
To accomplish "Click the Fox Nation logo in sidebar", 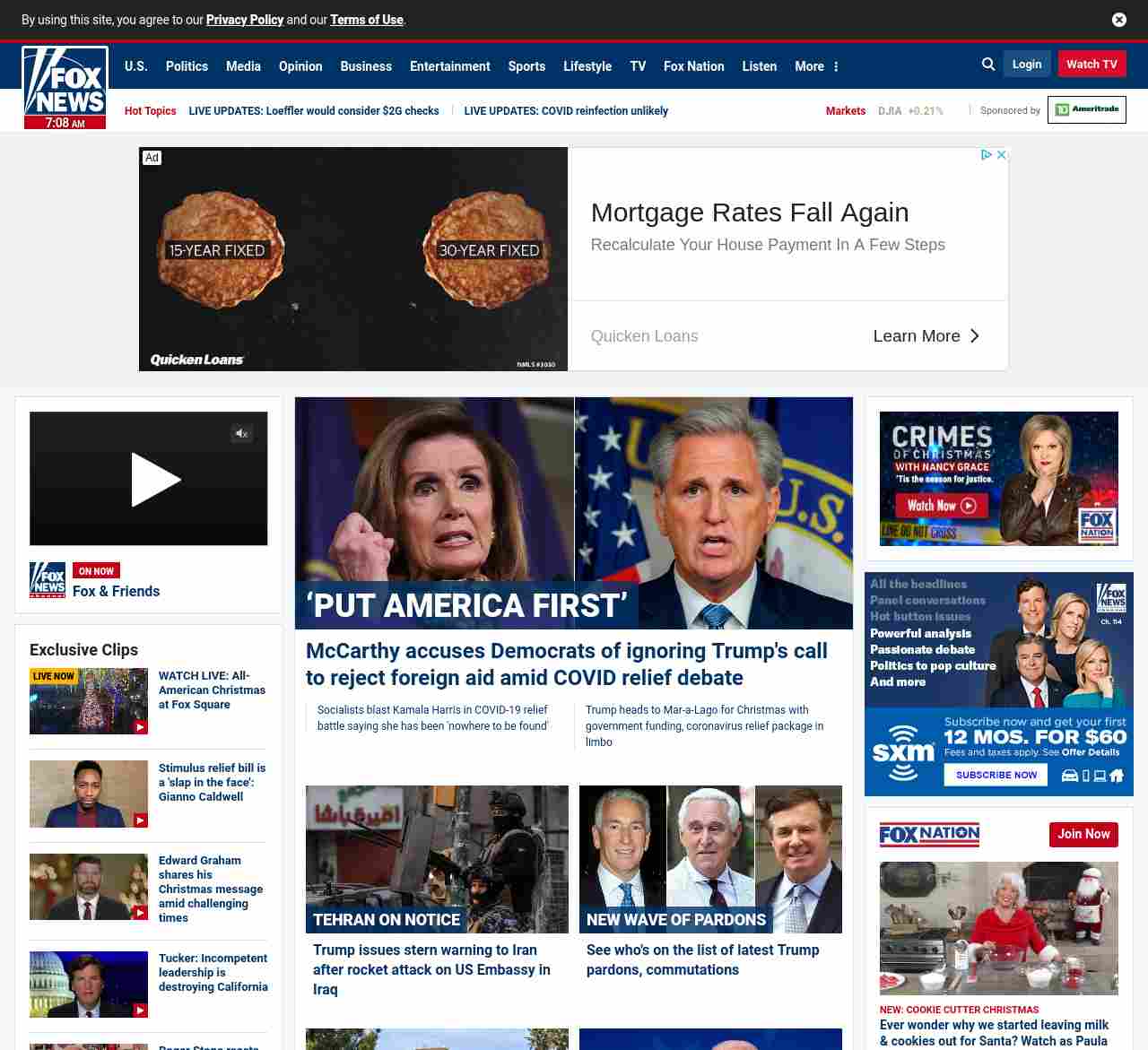I will [929, 835].
